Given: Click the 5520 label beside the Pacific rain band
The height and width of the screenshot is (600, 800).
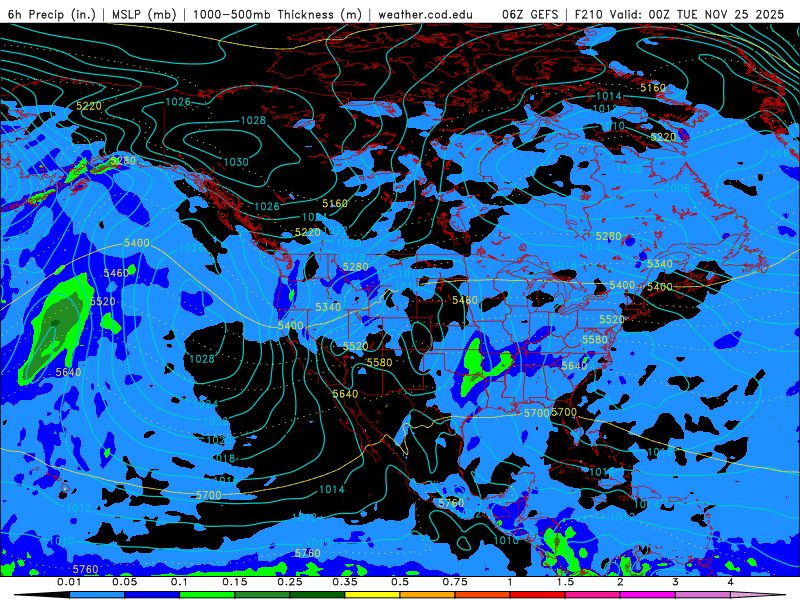Looking at the screenshot, I should [x=103, y=301].
